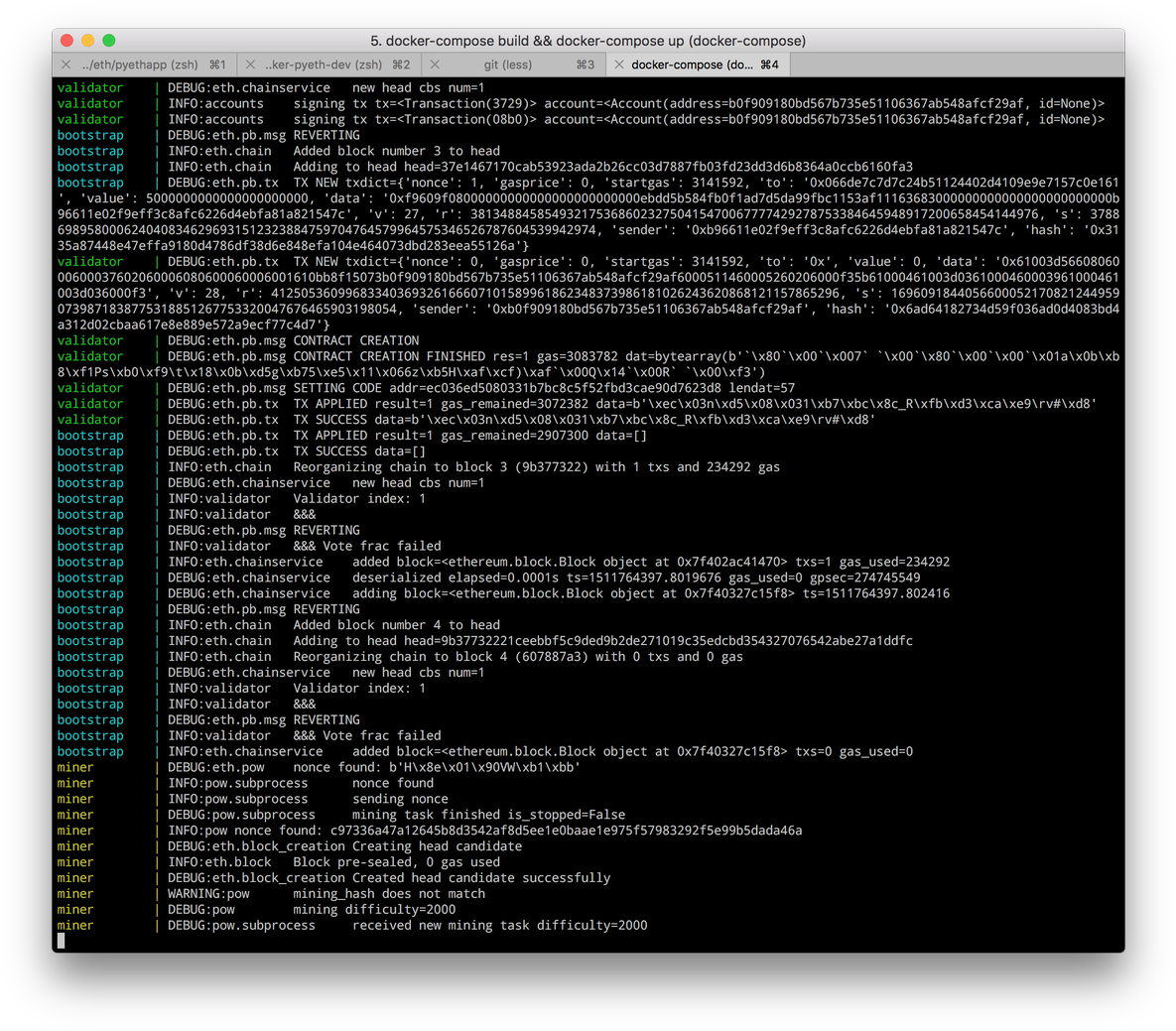The image size is (1176, 1031).
Task: Close the ..ker-pyeth-dev tab
Action: click(251, 64)
